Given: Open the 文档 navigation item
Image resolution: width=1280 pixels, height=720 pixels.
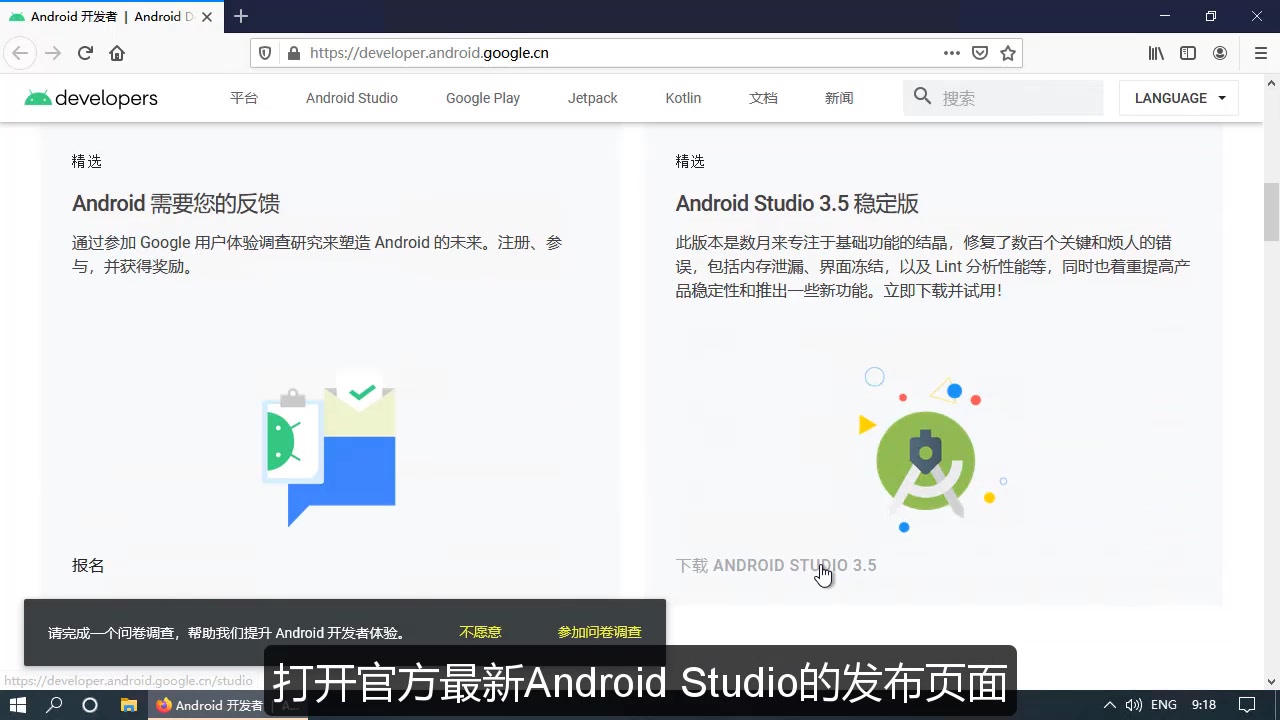Looking at the screenshot, I should pos(763,98).
